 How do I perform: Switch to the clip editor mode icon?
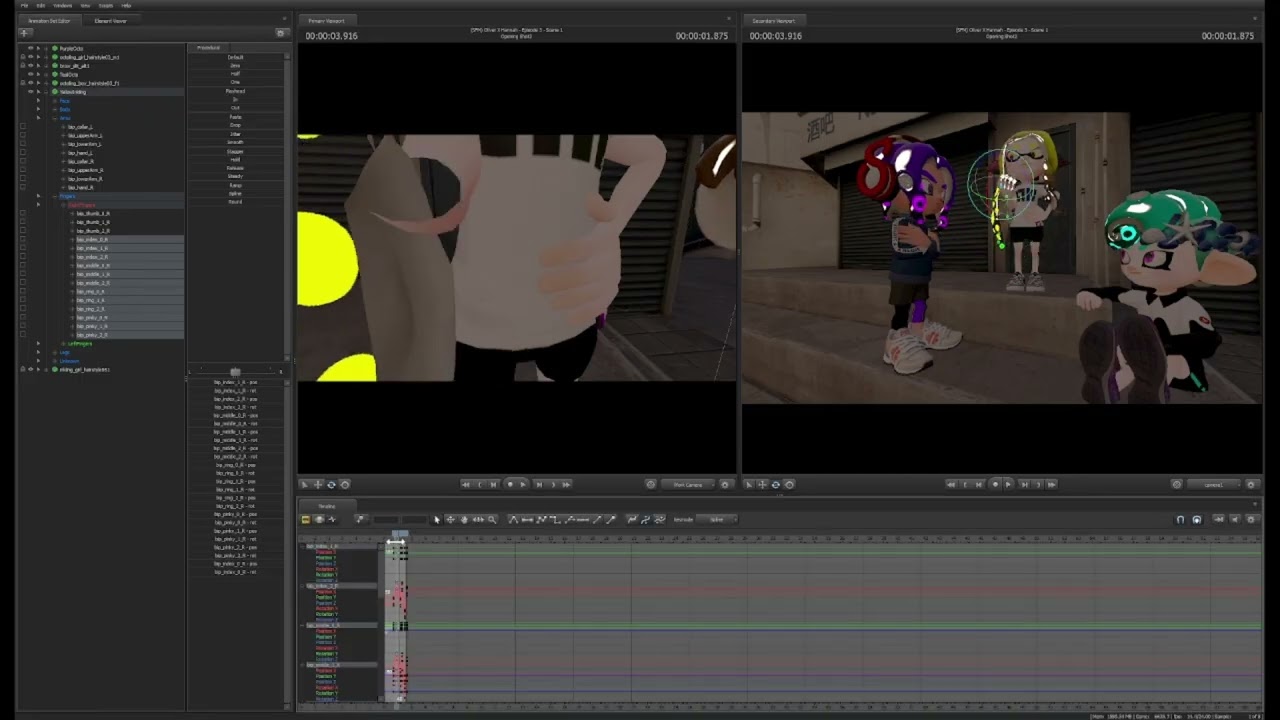305,520
